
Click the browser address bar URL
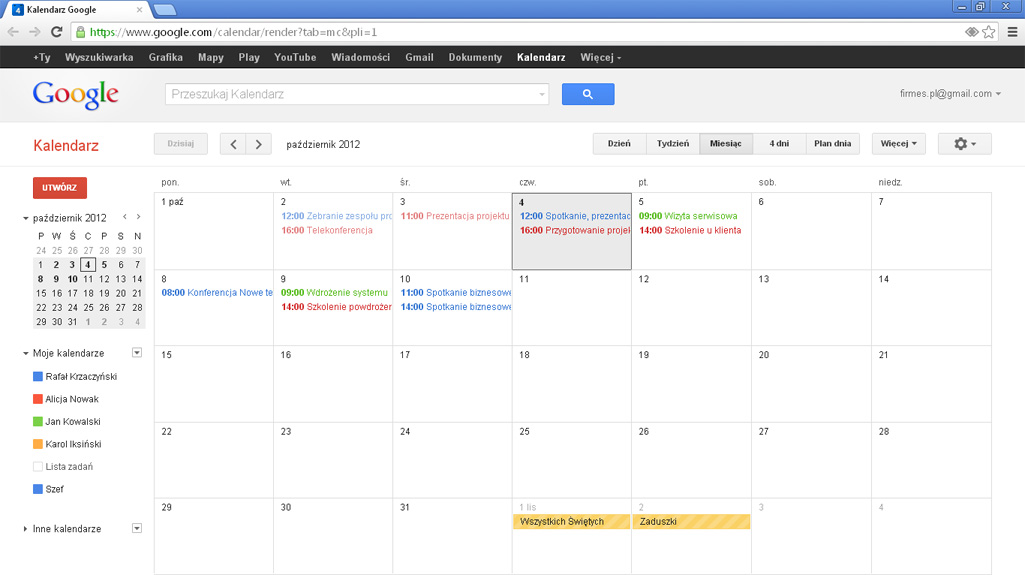(x=233, y=32)
